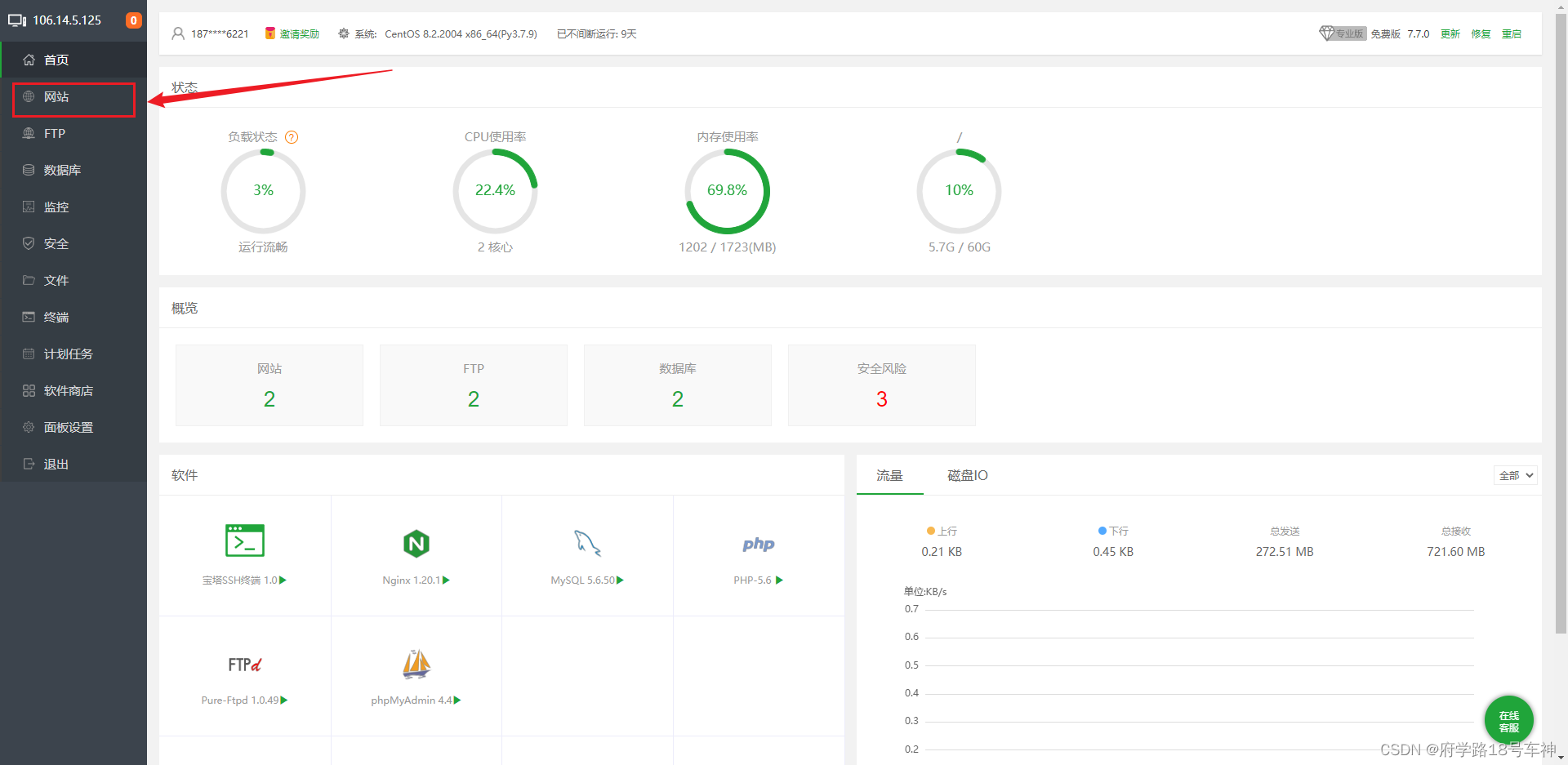Click the MySQL dolphin logo
This screenshot has width=1568, height=765.
tap(587, 543)
